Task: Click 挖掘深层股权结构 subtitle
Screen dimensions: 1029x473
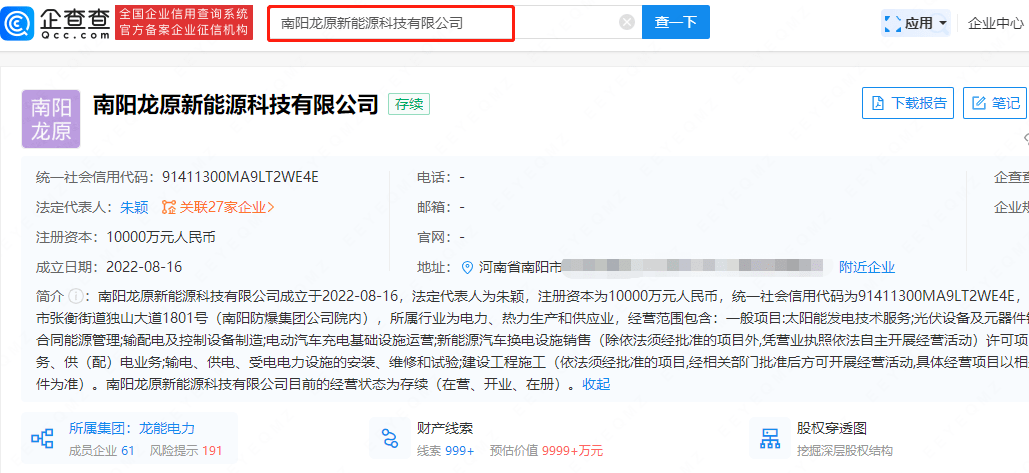Action: click(x=845, y=451)
